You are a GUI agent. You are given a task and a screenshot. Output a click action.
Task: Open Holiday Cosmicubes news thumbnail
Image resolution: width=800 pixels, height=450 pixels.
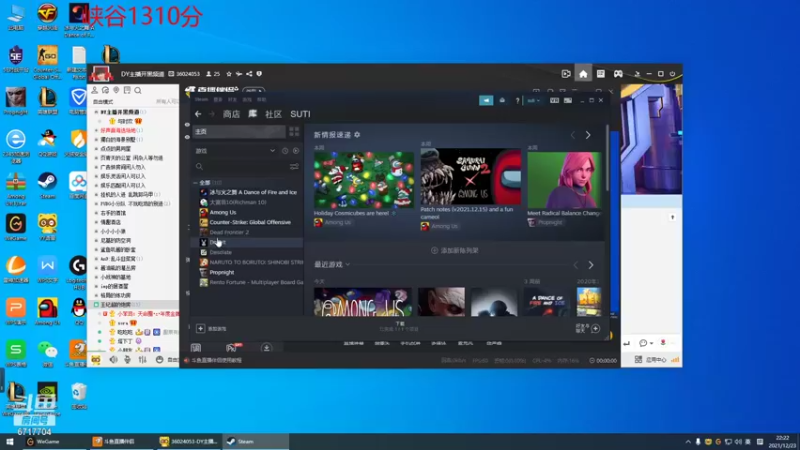(364, 179)
